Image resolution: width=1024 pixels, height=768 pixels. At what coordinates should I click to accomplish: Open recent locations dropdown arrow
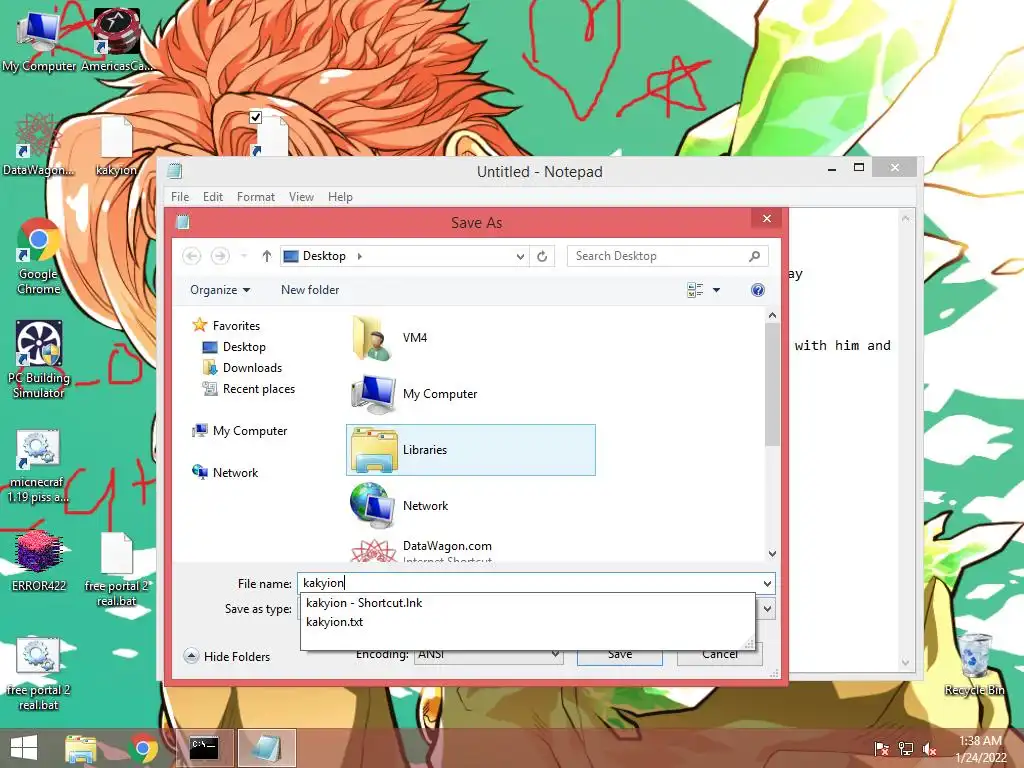[x=244, y=256]
